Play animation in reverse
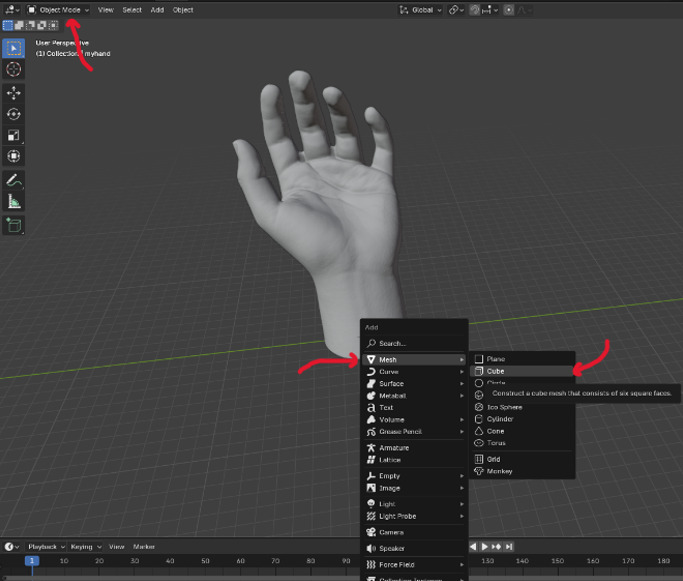 (473, 547)
